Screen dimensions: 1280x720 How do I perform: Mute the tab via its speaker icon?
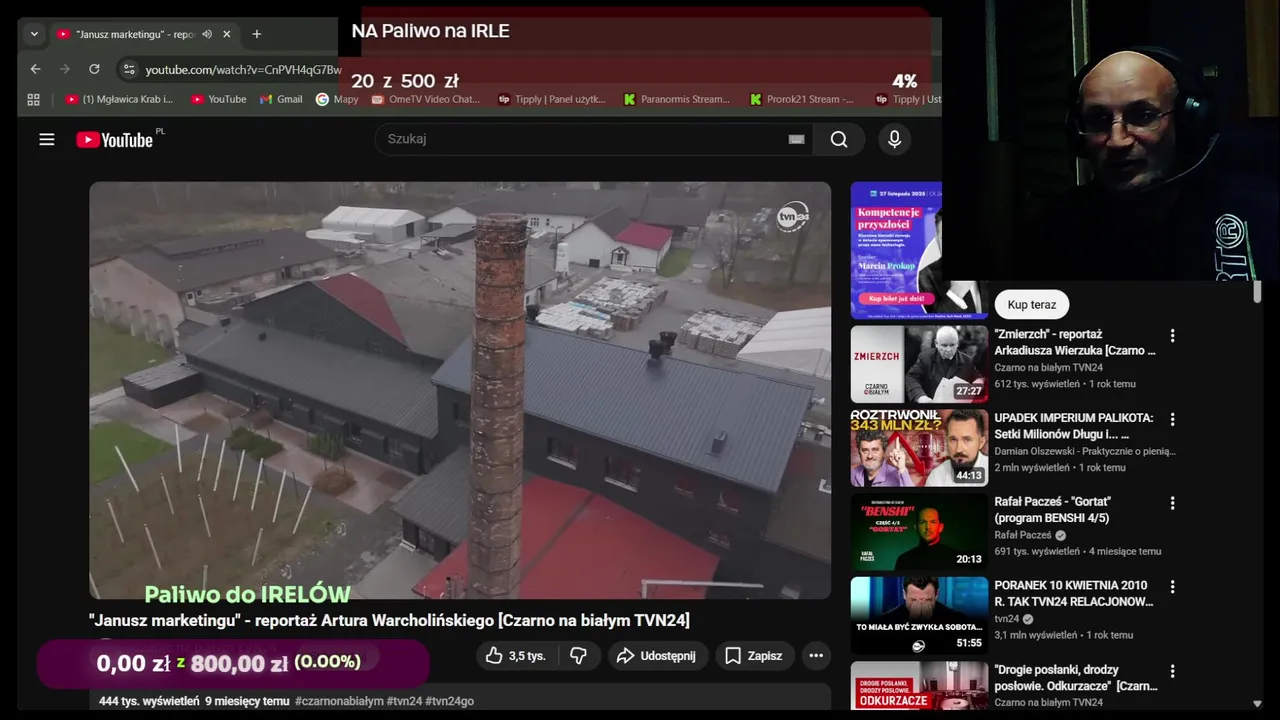[x=207, y=34]
